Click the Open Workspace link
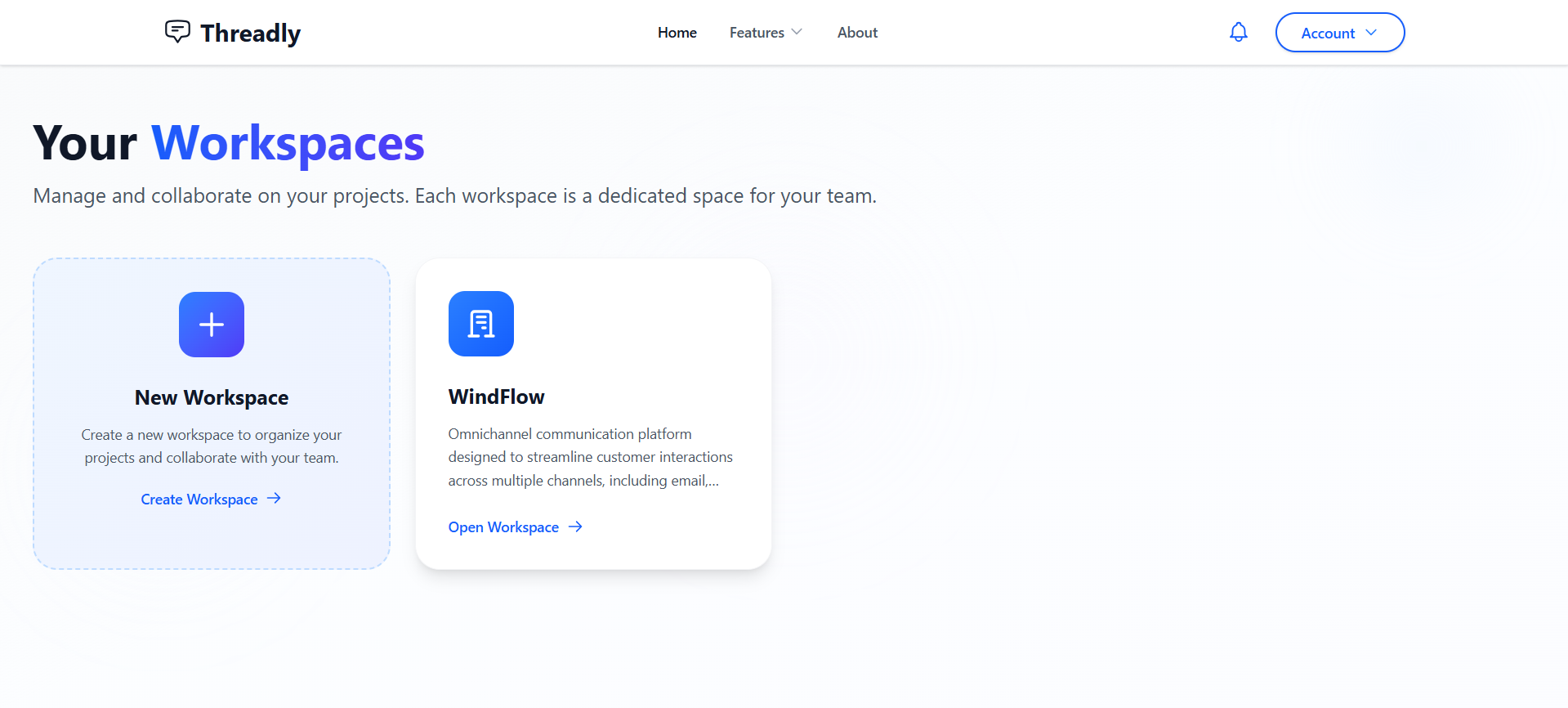 pyautogui.click(x=503, y=527)
